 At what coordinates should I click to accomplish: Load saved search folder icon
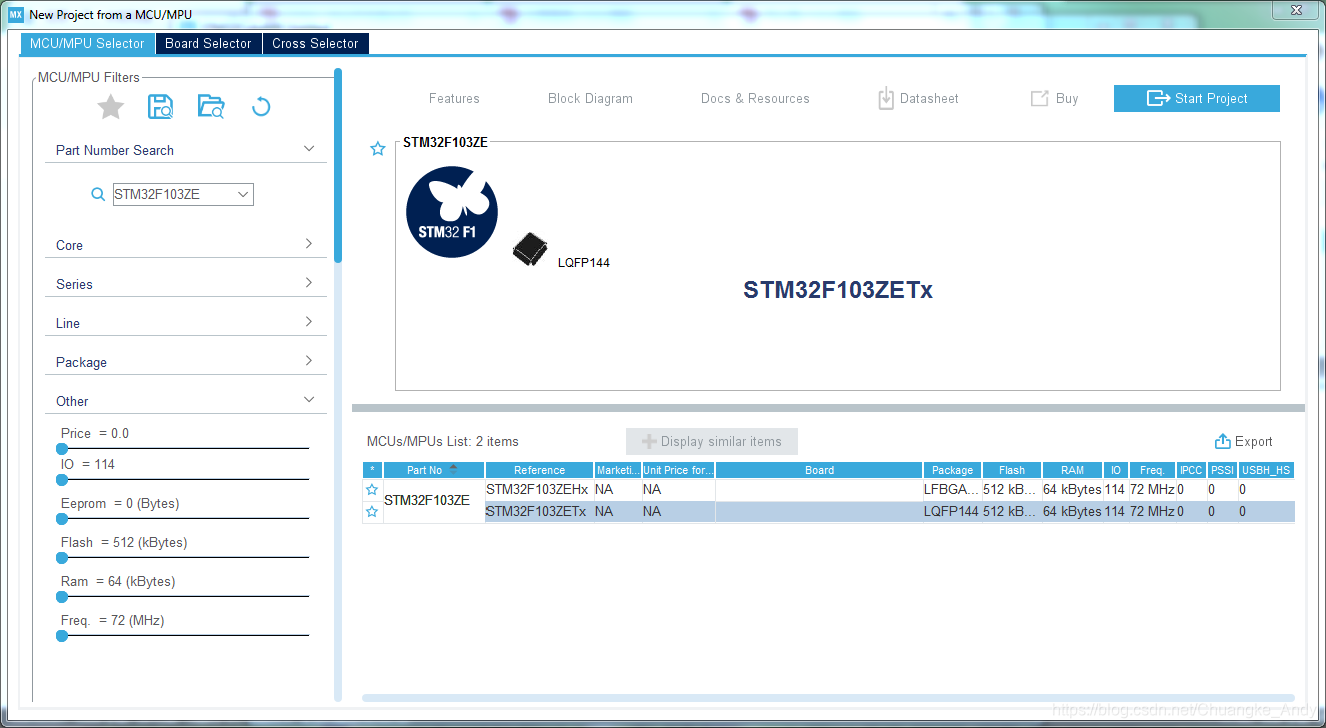coord(211,106)
